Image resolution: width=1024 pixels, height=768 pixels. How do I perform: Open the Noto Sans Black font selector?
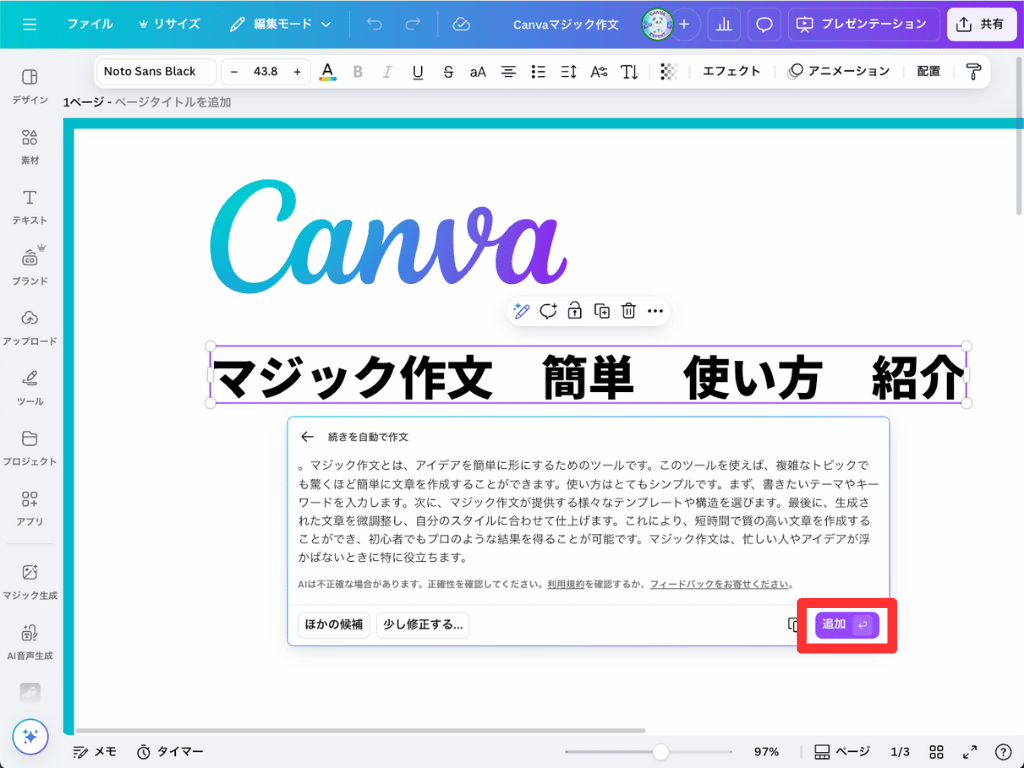click(156, 71)
